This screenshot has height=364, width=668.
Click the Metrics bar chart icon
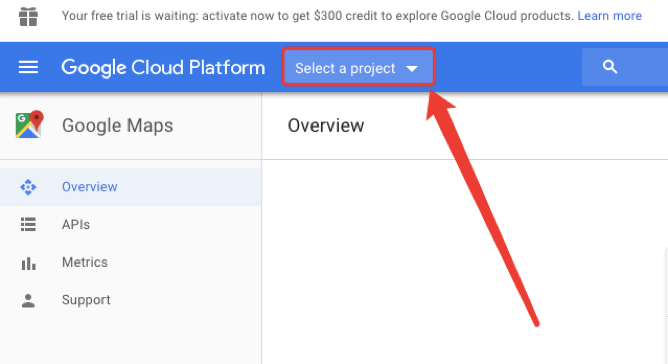28,263
